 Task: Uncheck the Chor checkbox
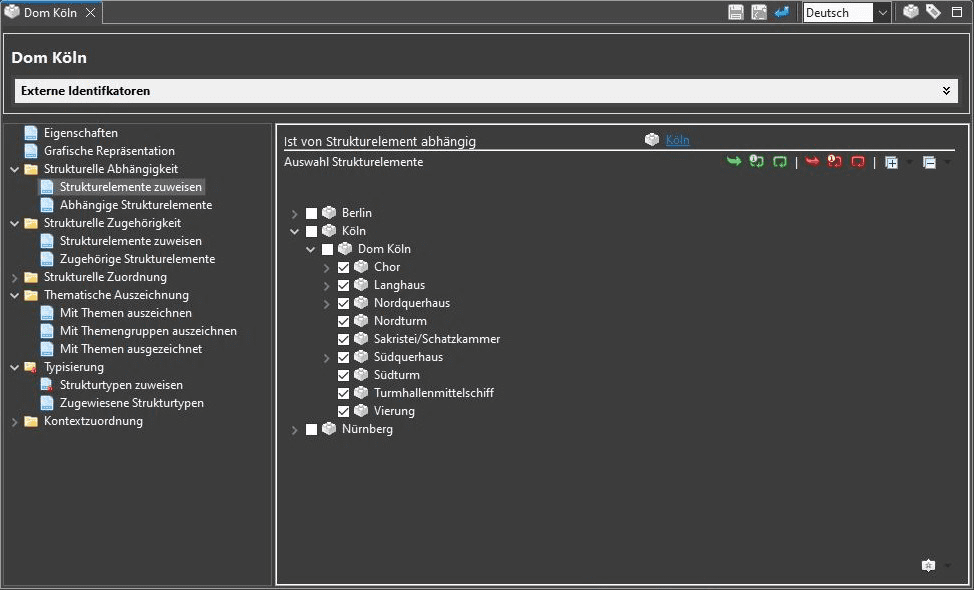(x=344, y=268)
